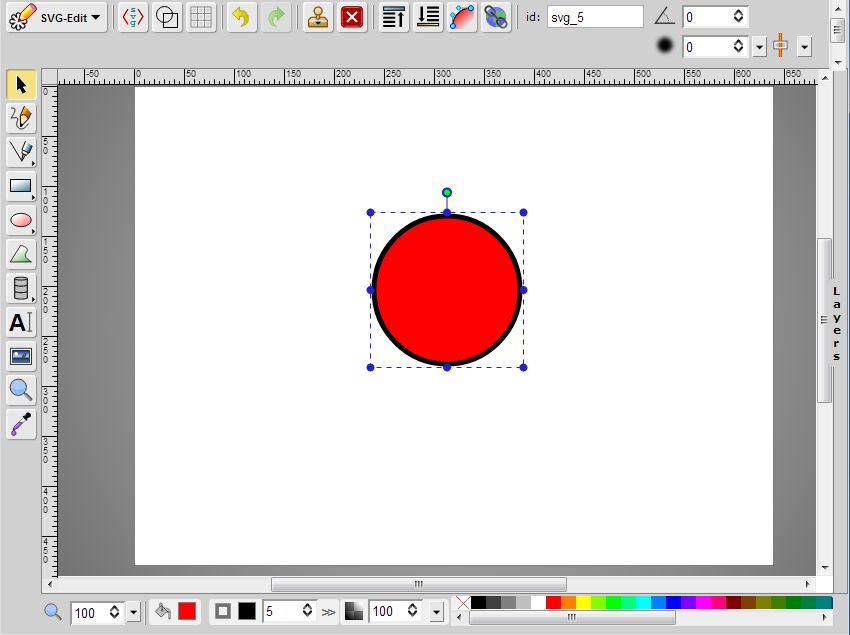Expand the Layers side panel
The image size is (850, 635).
836,324
